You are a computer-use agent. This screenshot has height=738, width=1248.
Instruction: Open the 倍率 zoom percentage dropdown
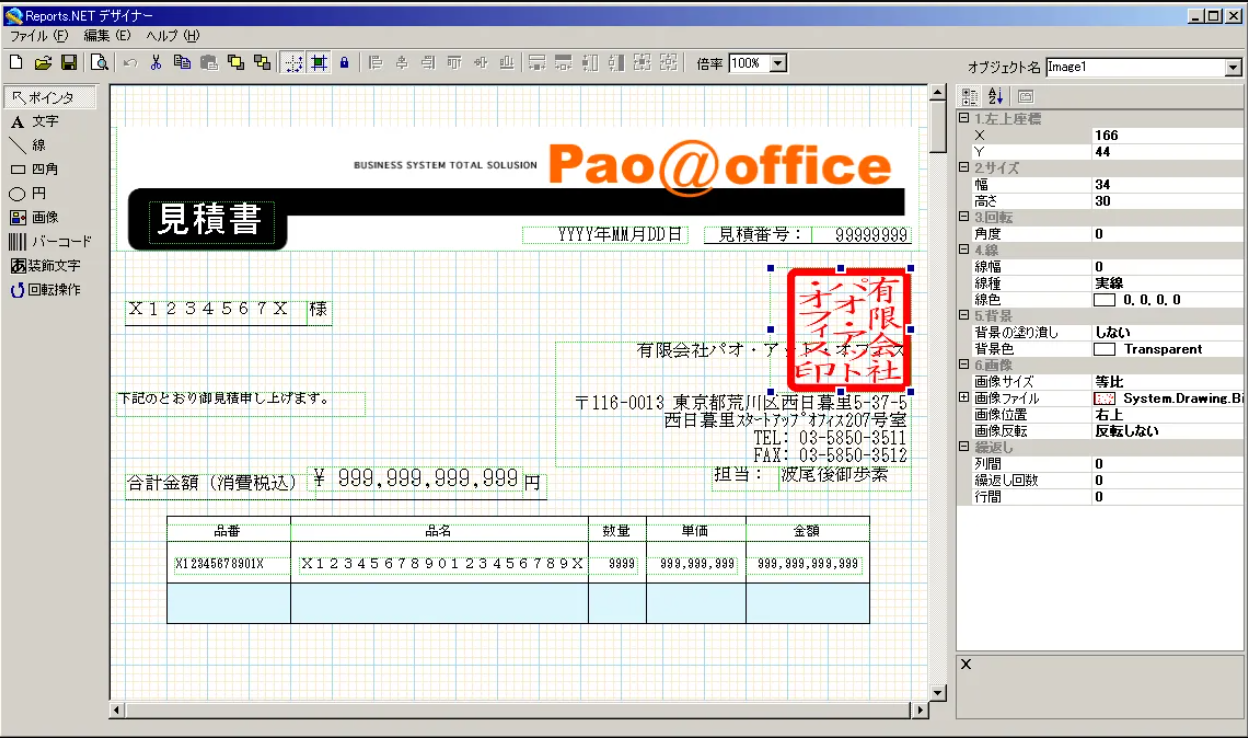779,63
